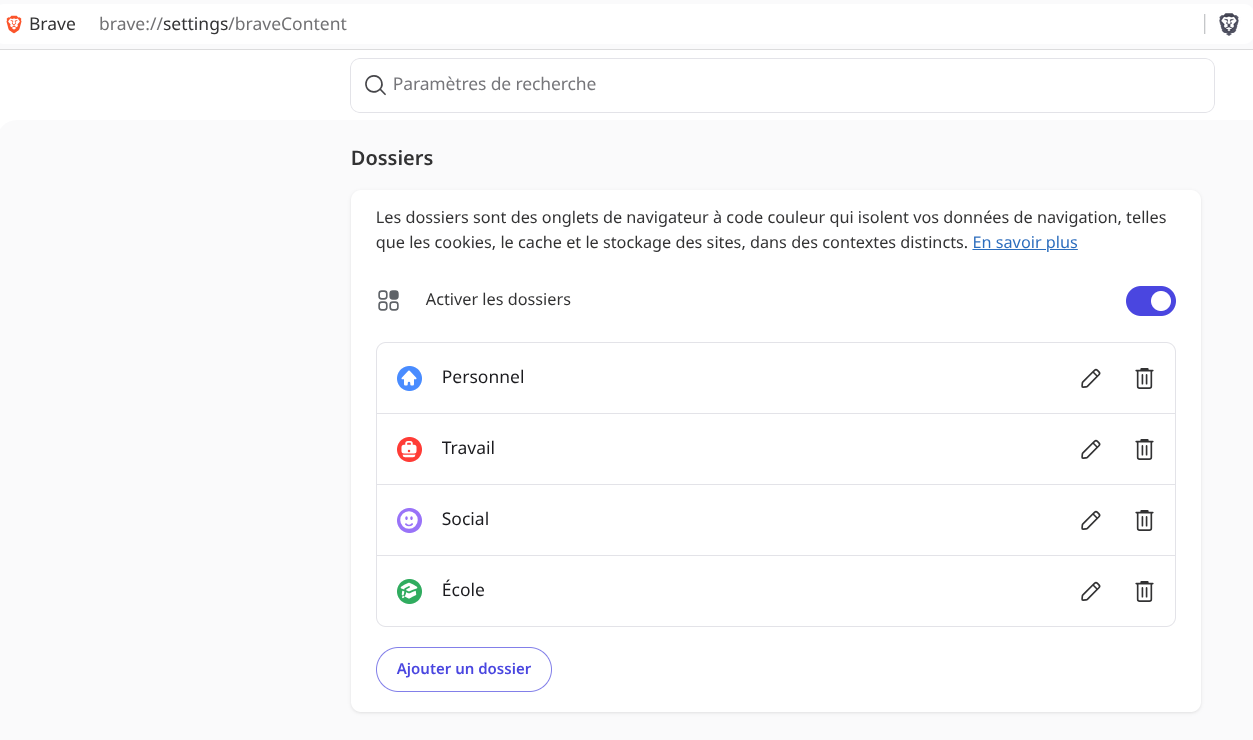Edit the Personnel folder with pencil icon

point(1091,378)
